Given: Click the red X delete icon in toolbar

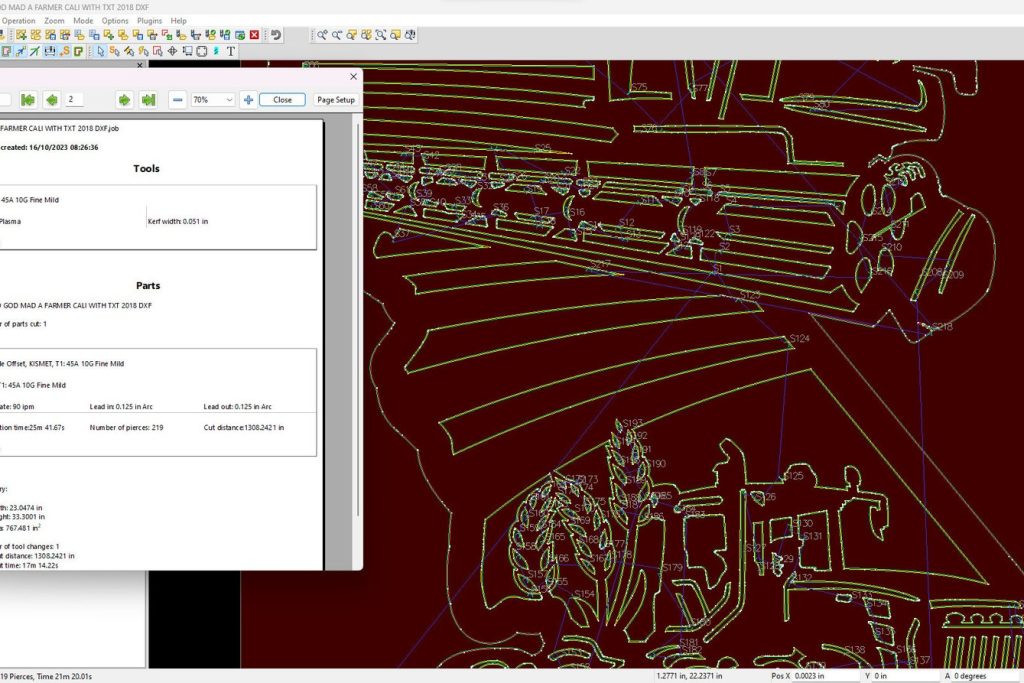Looking at the screenshot, I should 254,35.
